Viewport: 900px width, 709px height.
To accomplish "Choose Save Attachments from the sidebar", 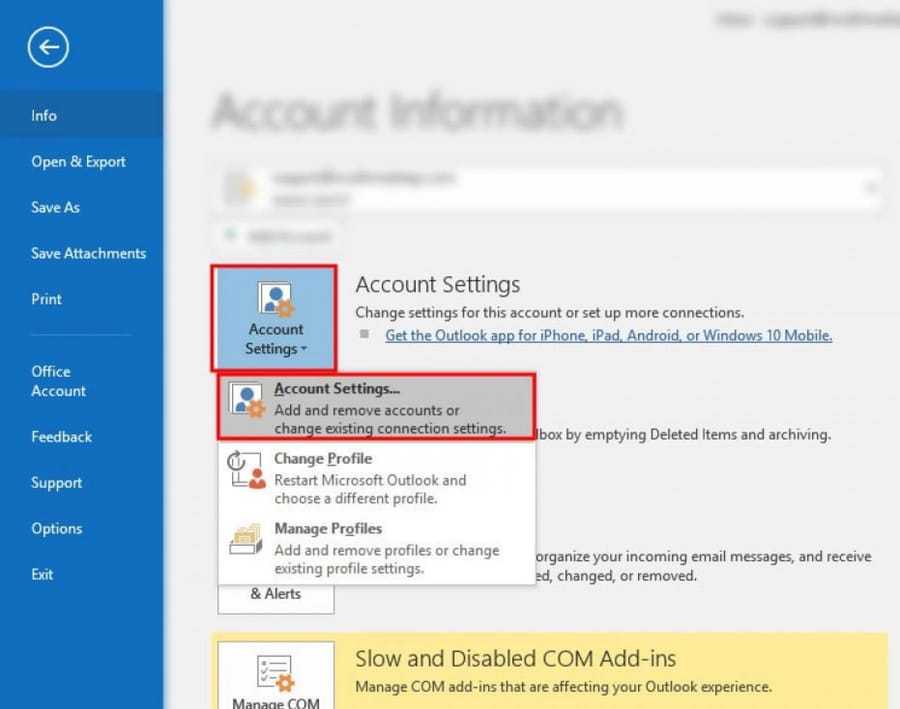I will (88, 254).
